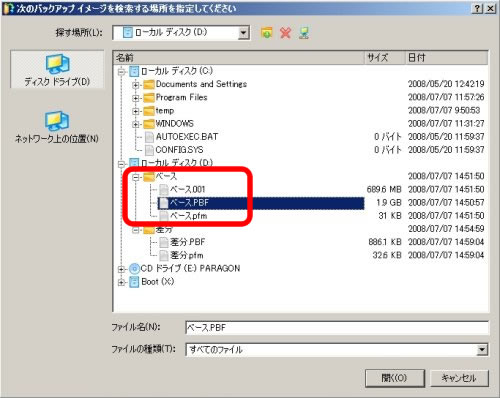Select the ベース.pfm file name

click(189, 216)
